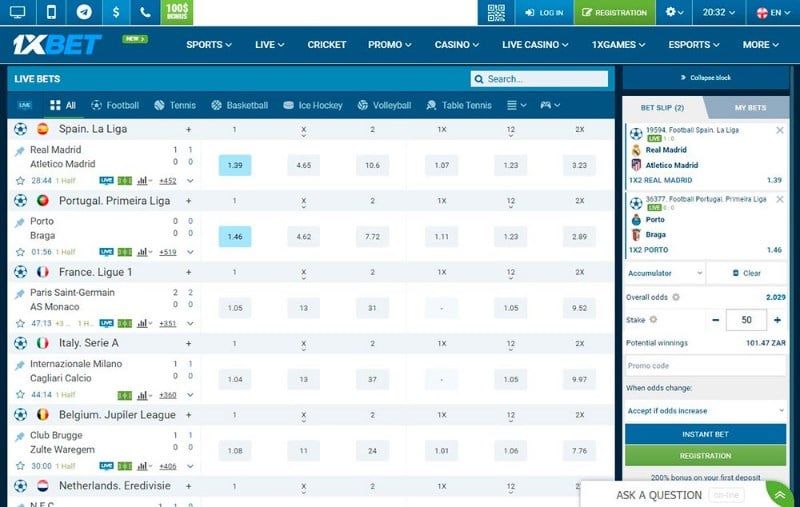Open the 20:32 time zone dropdown
Screen dimensions: 800x507
point(718,12)
